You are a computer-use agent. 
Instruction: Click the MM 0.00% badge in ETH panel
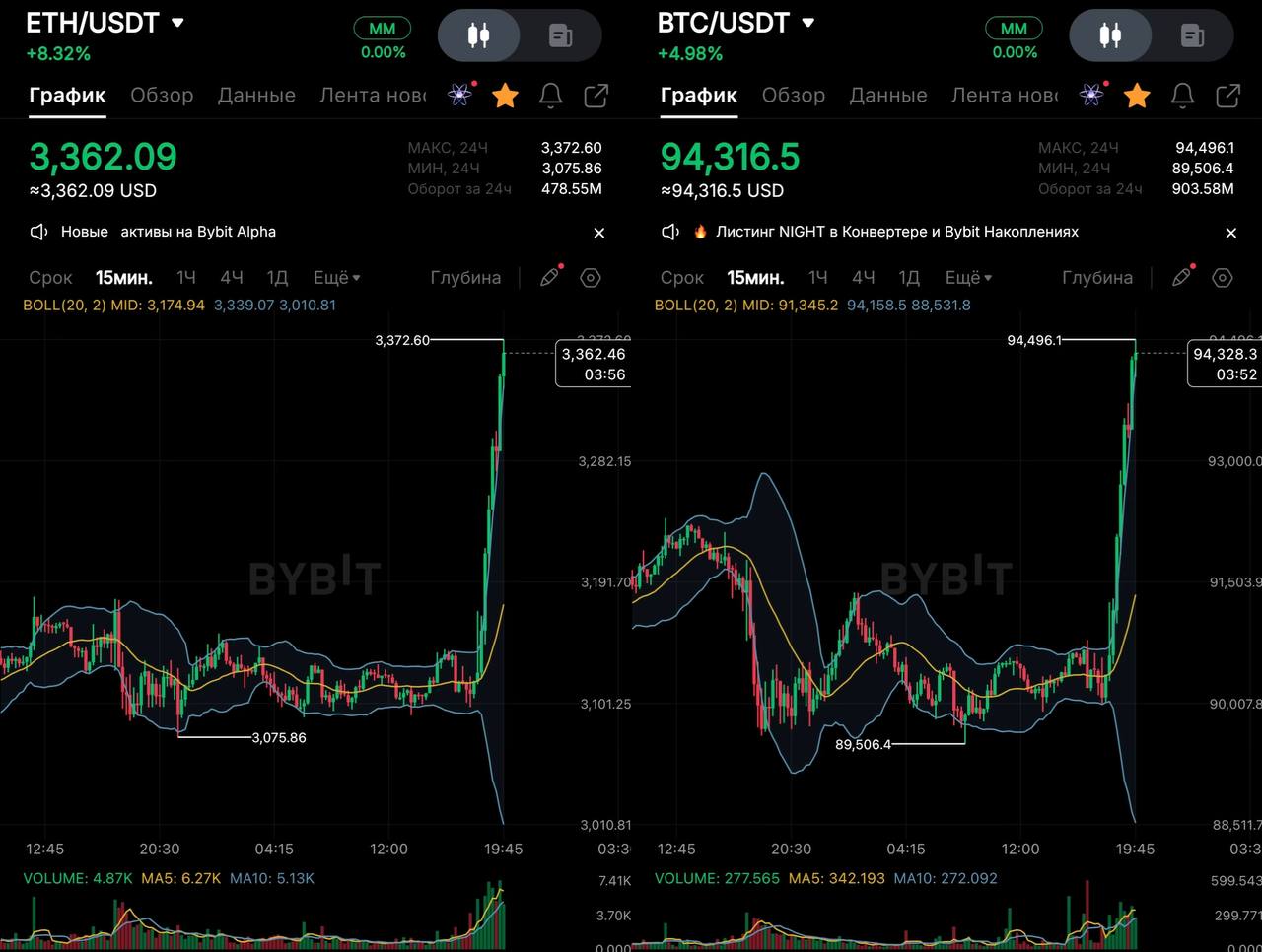(383, 39)
